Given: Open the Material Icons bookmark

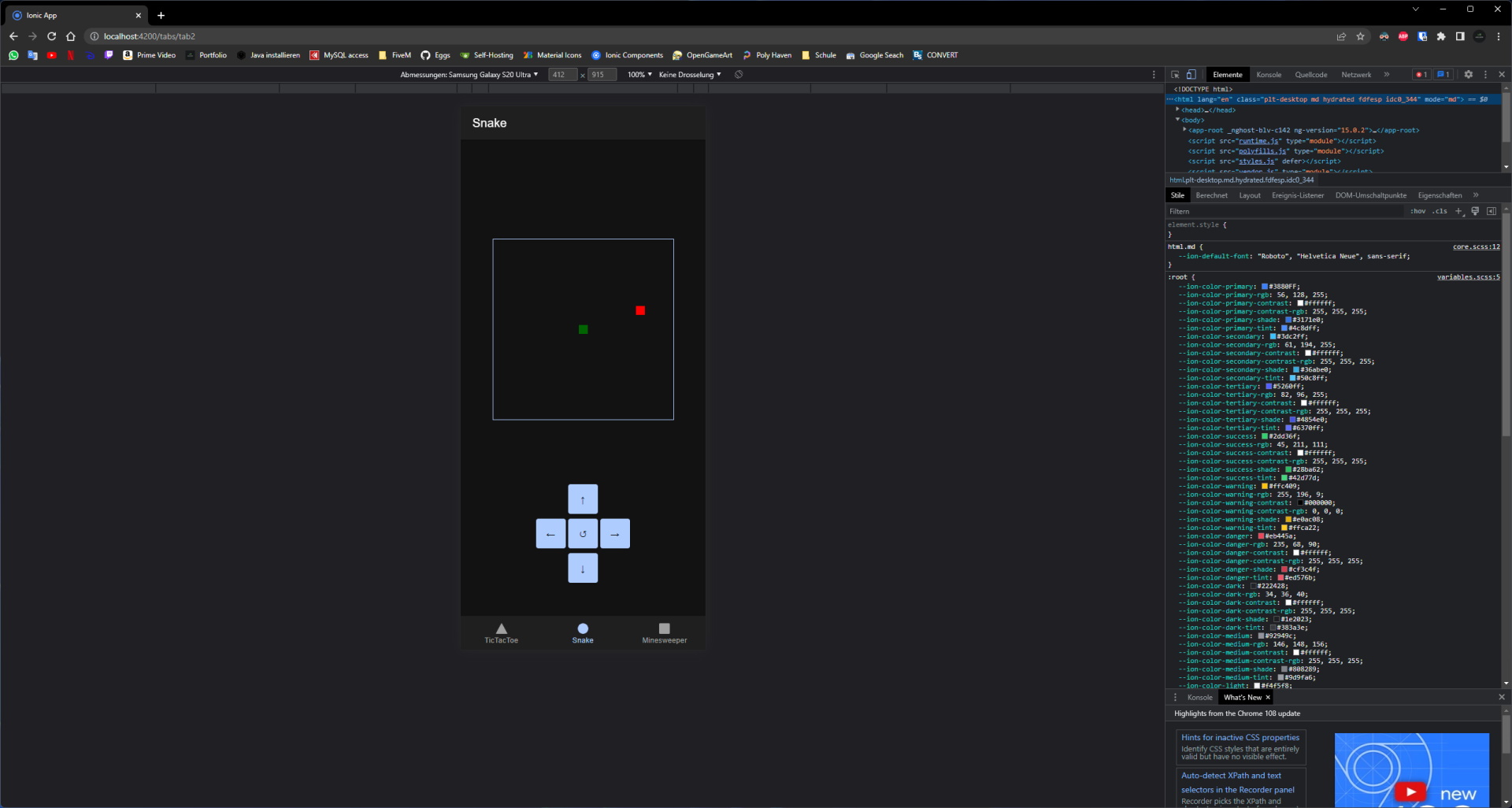Looking at the screenshot, I should coord(552,55).
